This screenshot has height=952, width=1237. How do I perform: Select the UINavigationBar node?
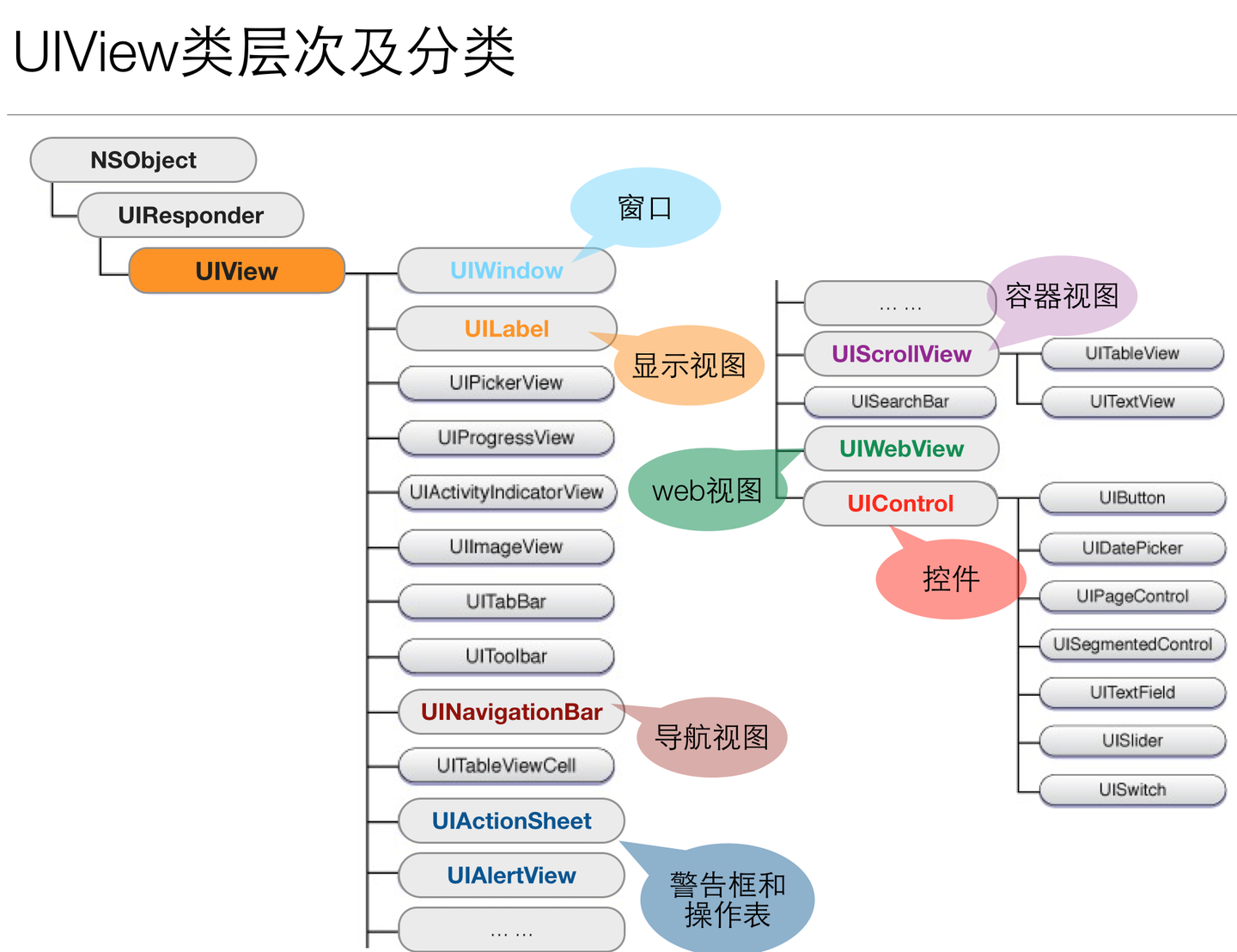(510, 712)
